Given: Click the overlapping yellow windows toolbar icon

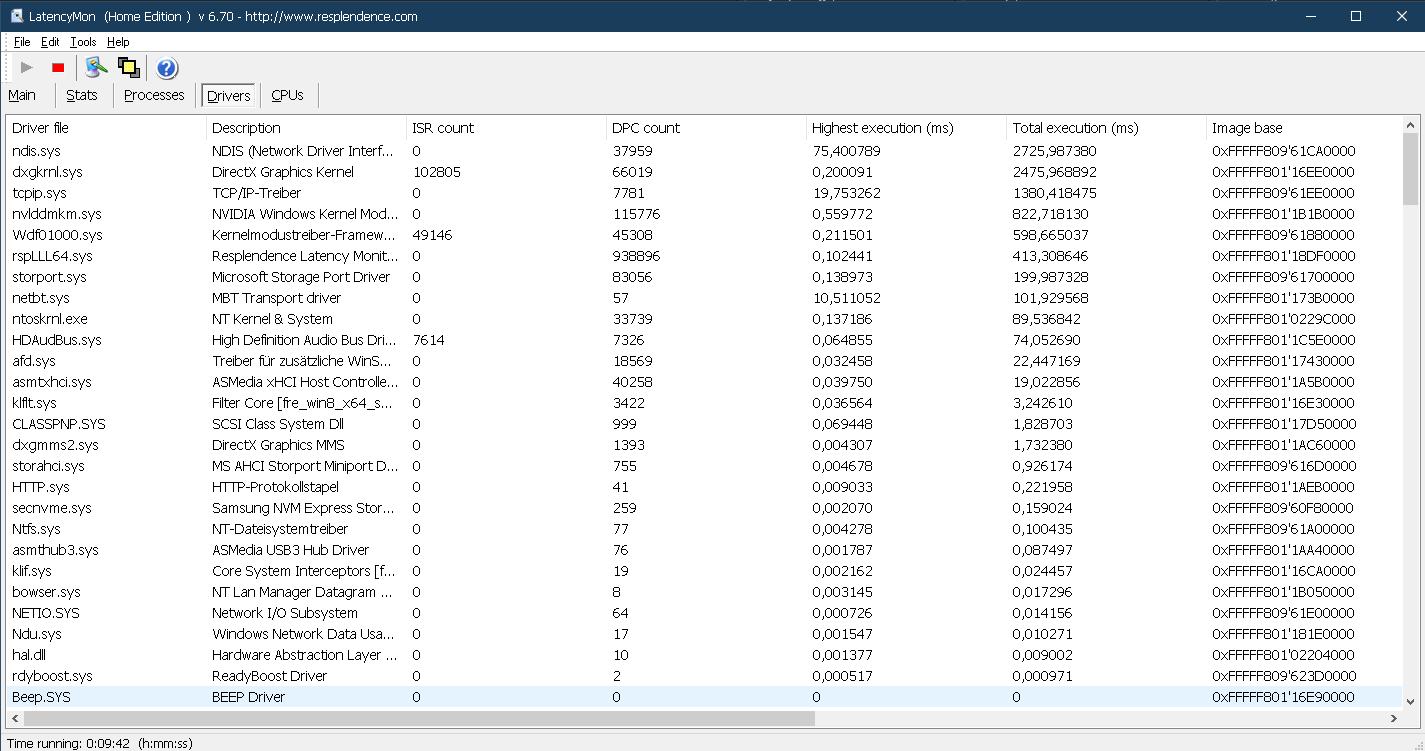Looking at the screenshot, I should pyautogui.click(x=128, y=67).
